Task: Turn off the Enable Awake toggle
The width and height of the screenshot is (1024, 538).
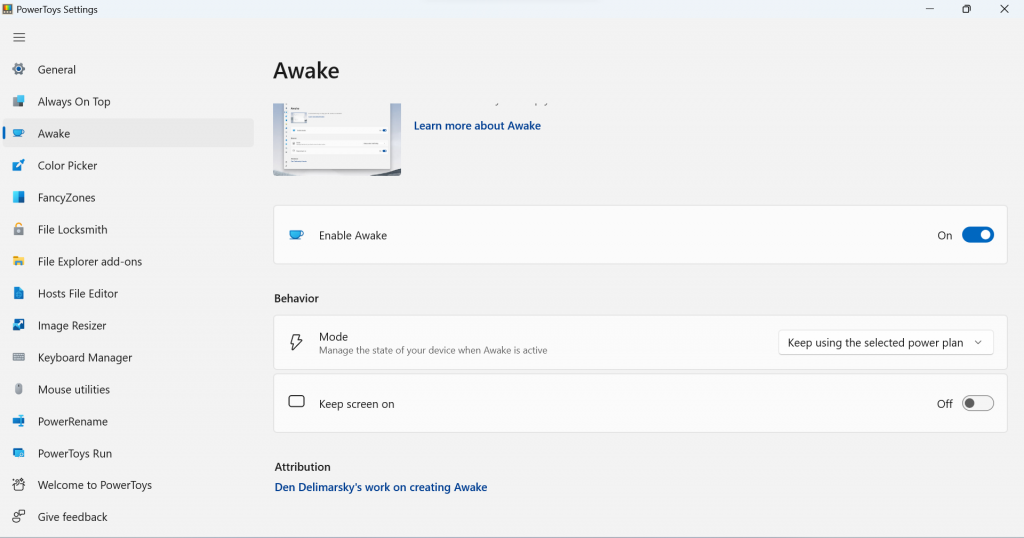Action: [978, 235]
